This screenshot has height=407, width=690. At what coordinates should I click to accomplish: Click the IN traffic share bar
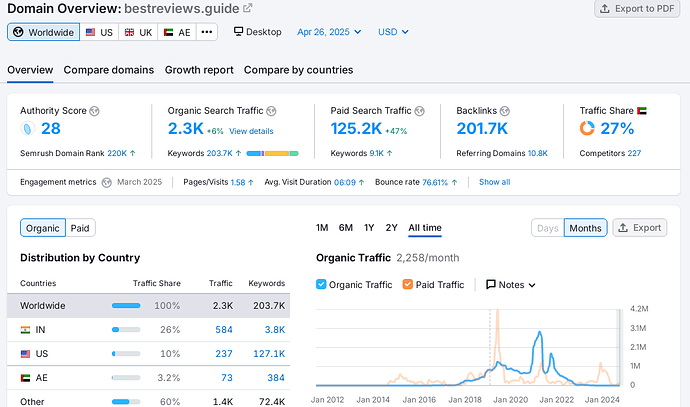(x=126, y=330)
